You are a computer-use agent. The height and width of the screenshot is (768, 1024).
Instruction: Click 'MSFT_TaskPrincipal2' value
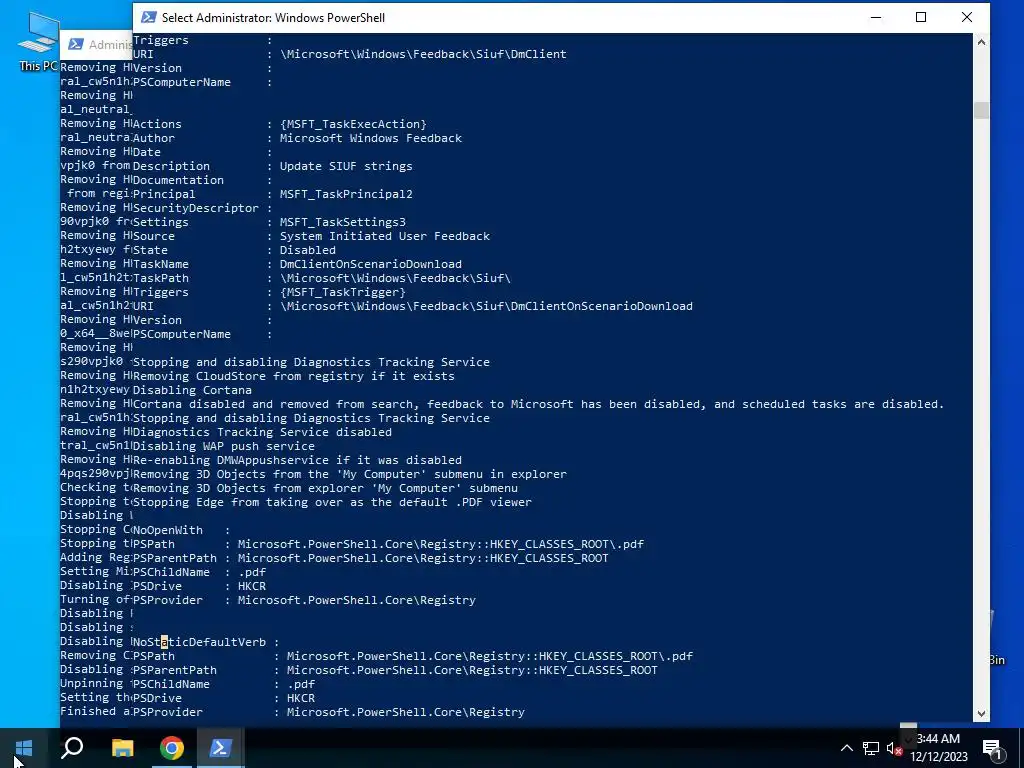click(x=346, y=194)
